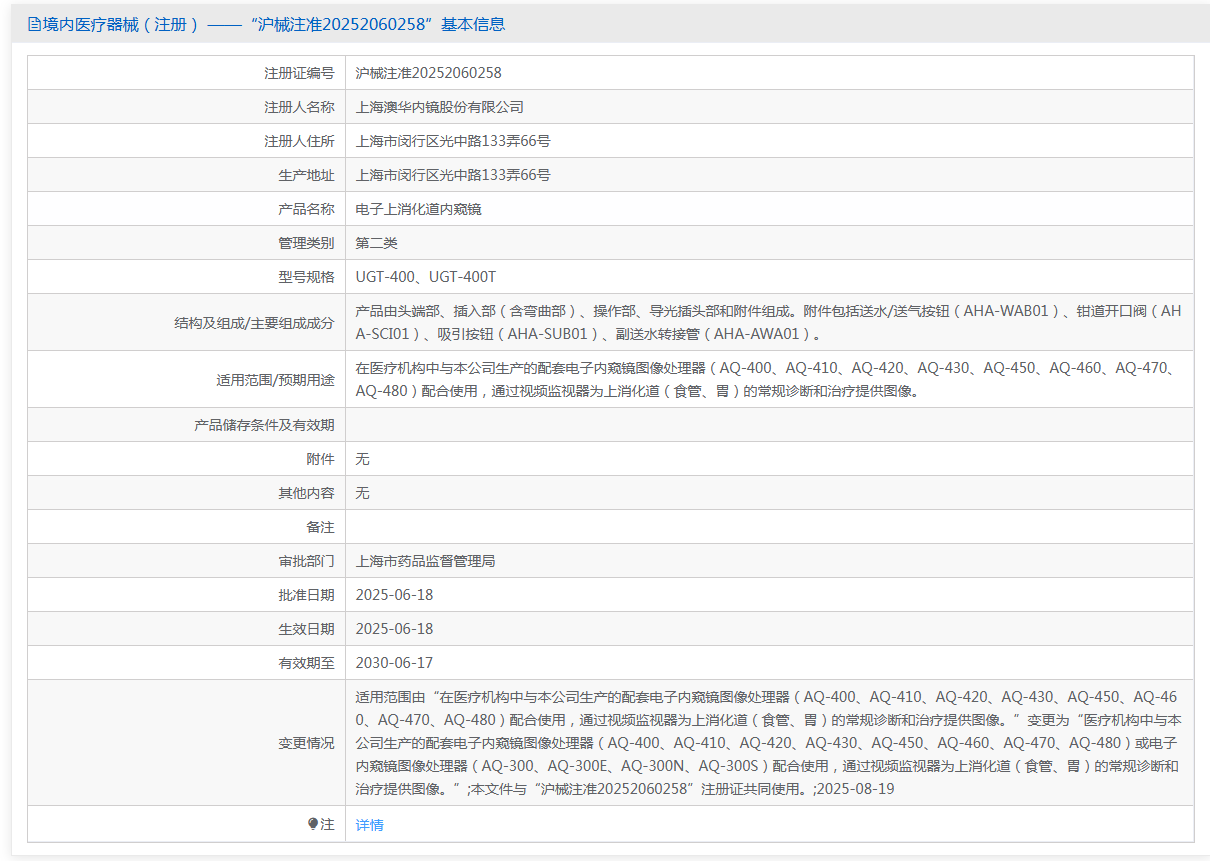
Task: Click the 变更情况 row label
Action: click(306, 743)
